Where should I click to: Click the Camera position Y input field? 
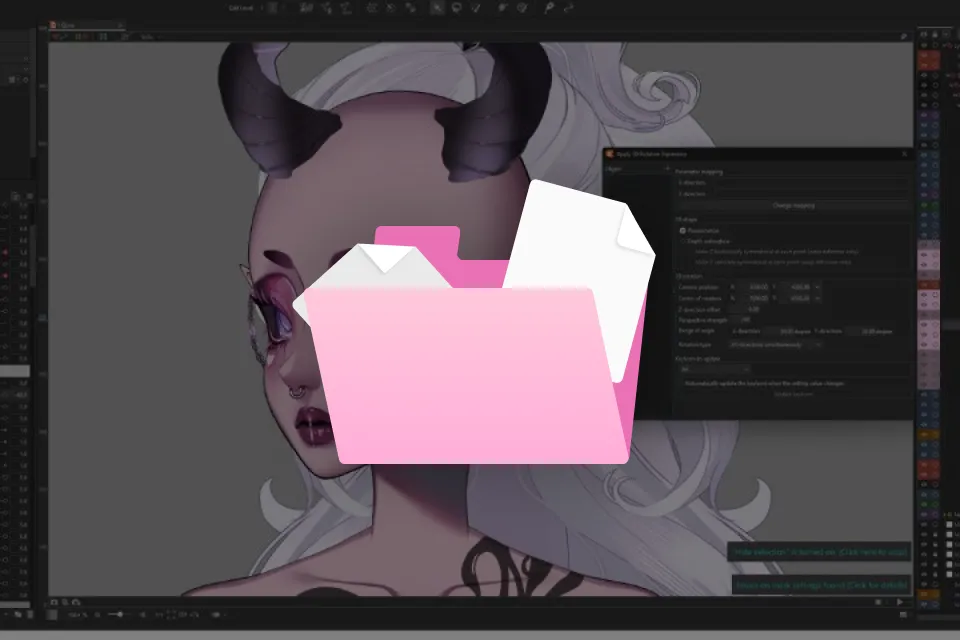796,287
